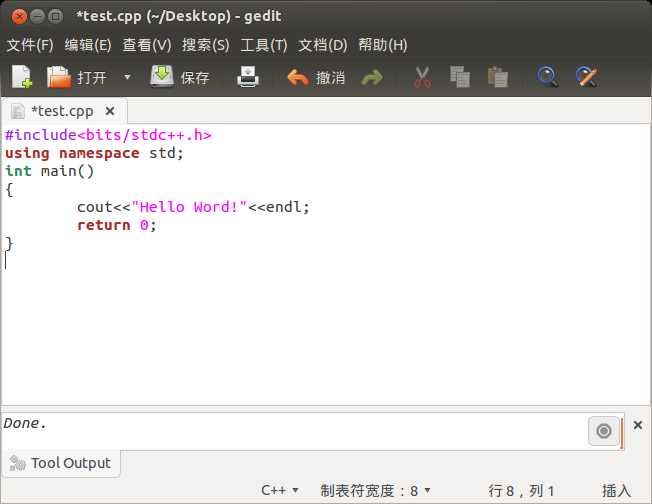
Task: Click the int main() line
Action: click(x=49, y=171)
